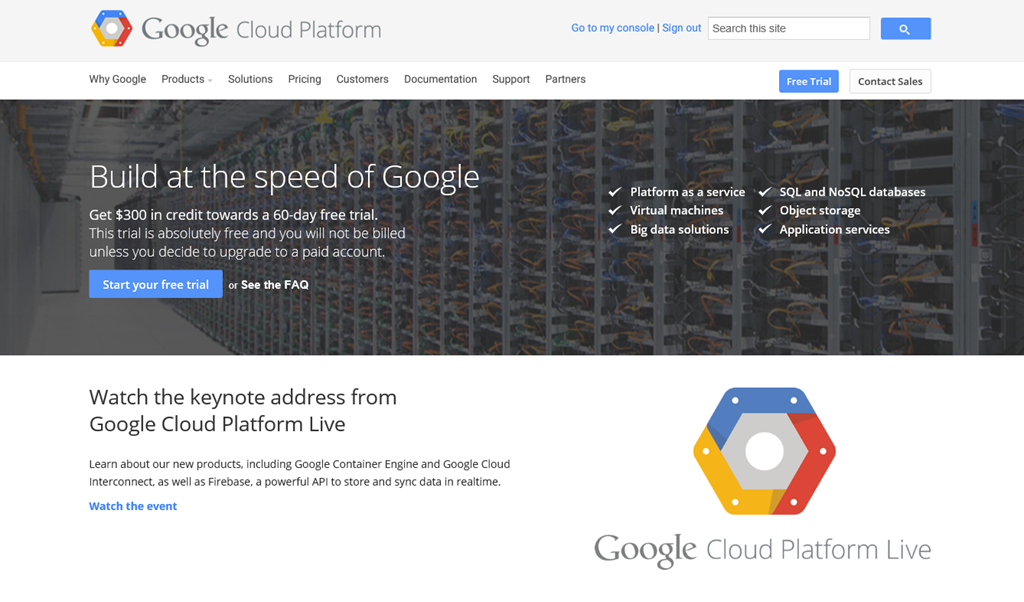This screenshot has height=602, width=1024.
Task: Click the SQL and NoSQL databases text
Action: (852, 192)
